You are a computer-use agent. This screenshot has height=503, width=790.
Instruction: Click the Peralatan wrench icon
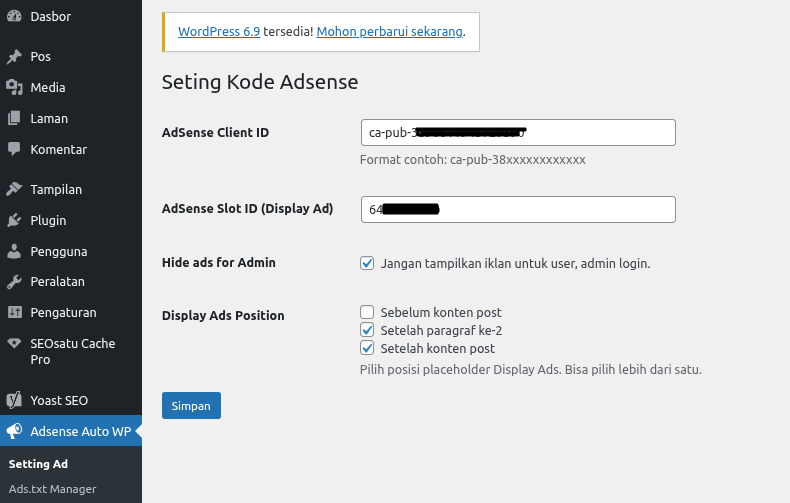pyautogui.click(x=14, y=282)
